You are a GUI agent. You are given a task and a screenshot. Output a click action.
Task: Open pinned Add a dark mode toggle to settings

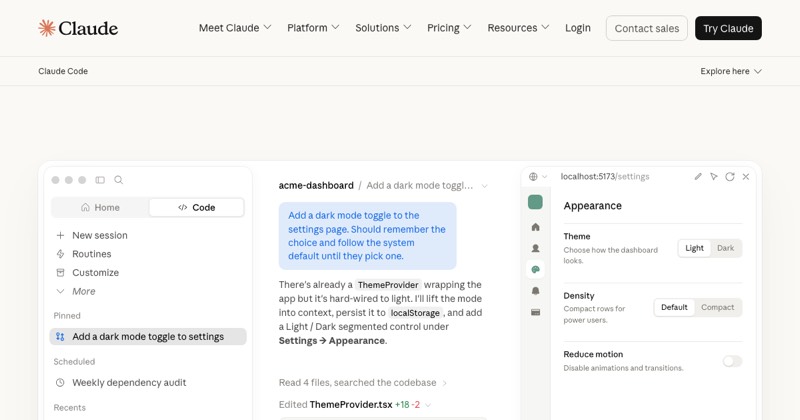[x=148, y=336]
